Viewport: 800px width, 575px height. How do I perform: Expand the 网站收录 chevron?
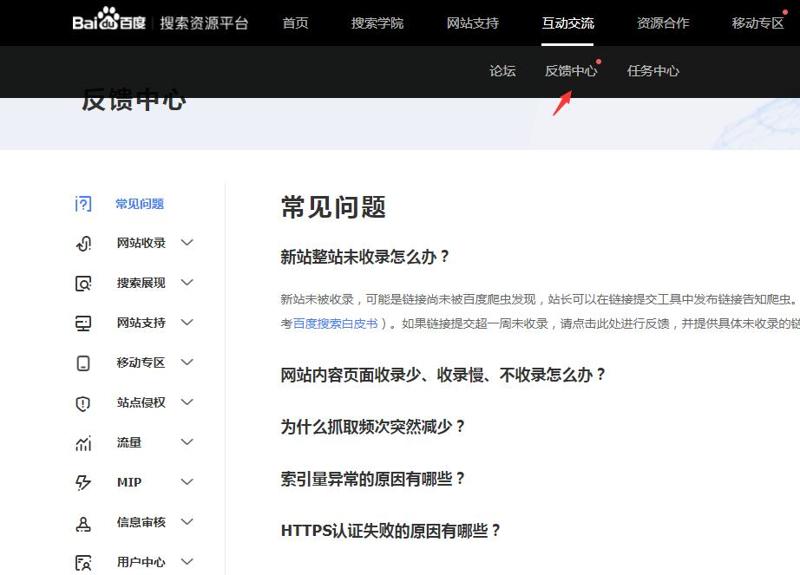tap(187, 242)
